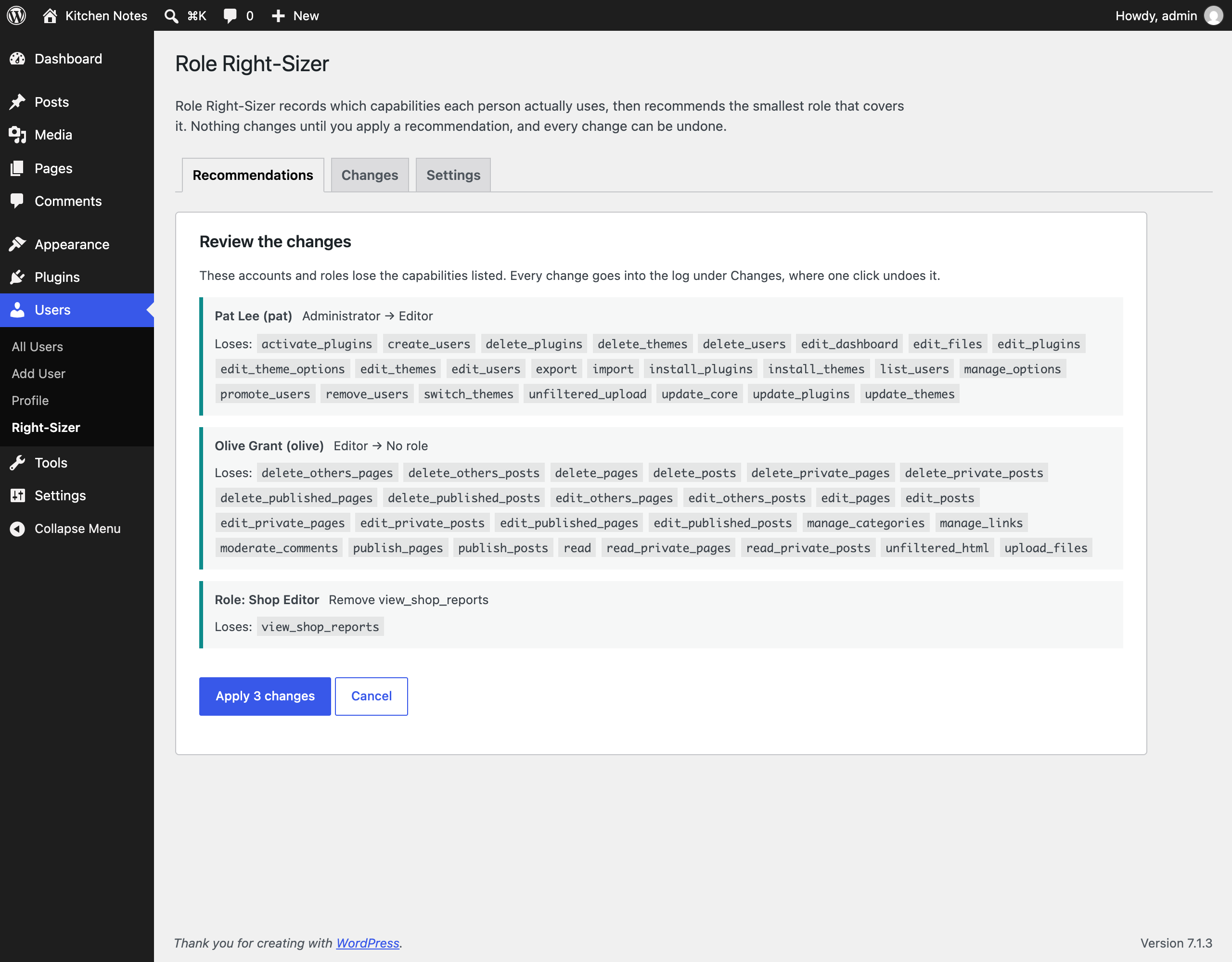This screenshot has height=962, width=1232.
Task: Click the Dashboard gauge icon
Action: [x=17, y=59]
